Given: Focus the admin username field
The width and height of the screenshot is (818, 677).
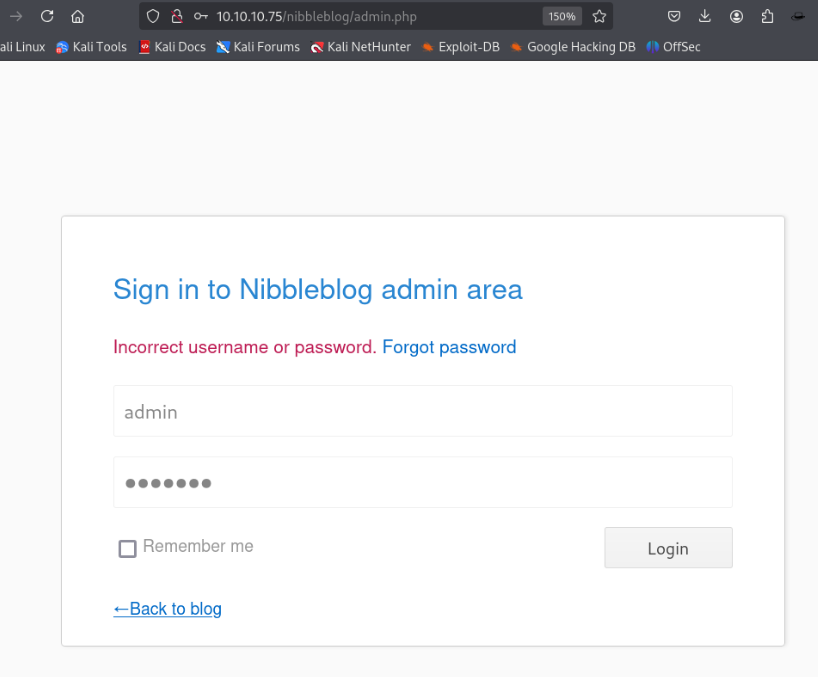Looking at the screenshot, I should coord(422,411).
